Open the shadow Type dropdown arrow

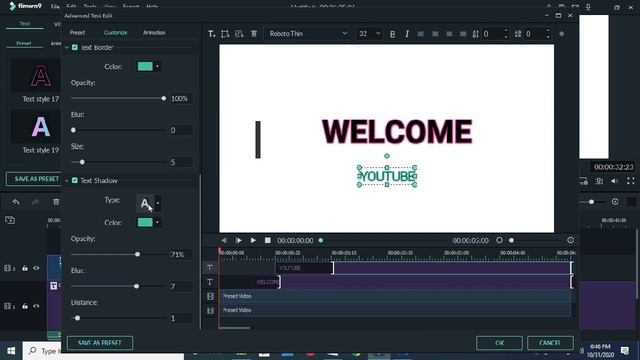click(158, 203)
